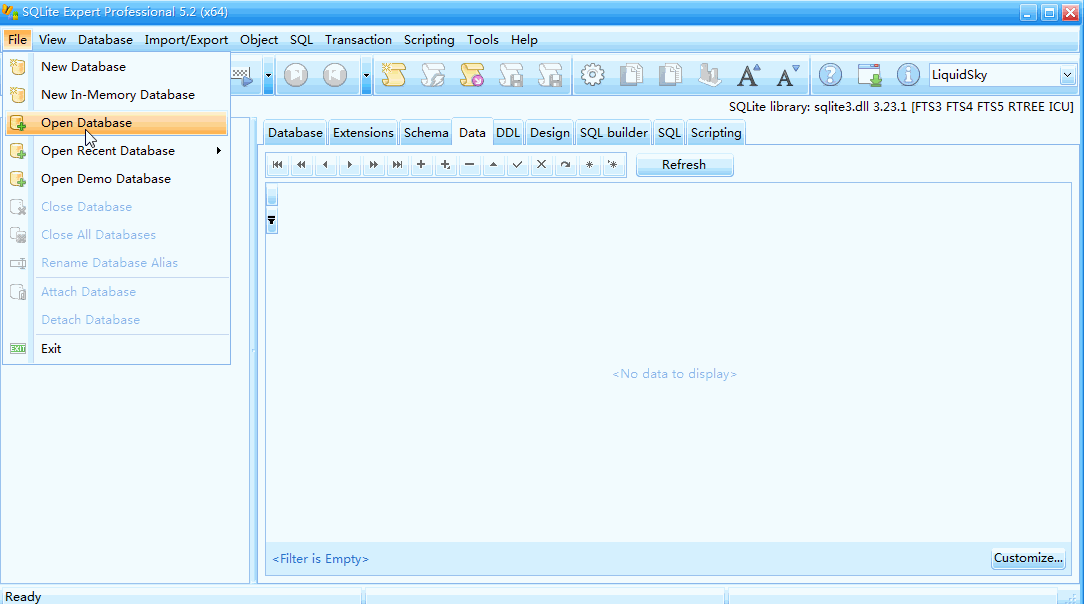Choose Open Database from File menu
The width and height of the screenshot is (1084, 604).
click(116, 123)
